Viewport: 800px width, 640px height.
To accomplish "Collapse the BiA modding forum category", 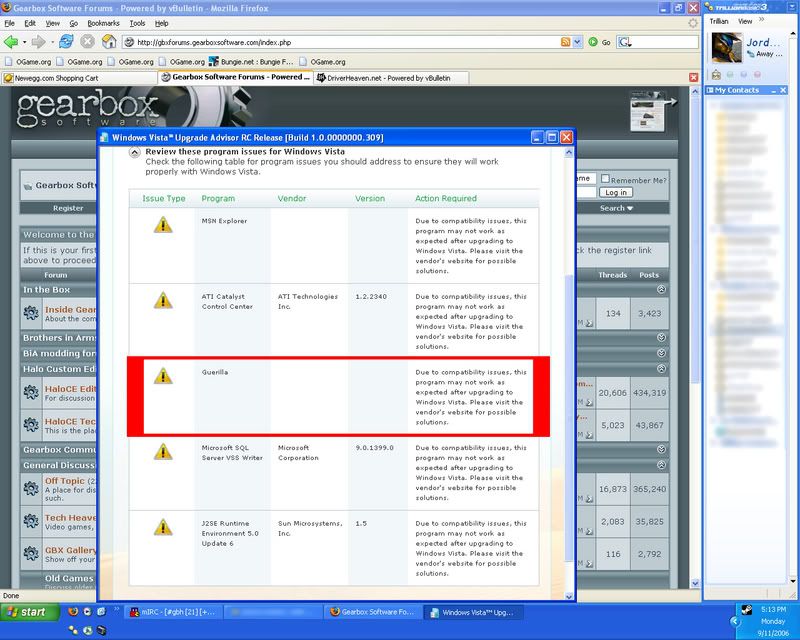I will point(661,353).
